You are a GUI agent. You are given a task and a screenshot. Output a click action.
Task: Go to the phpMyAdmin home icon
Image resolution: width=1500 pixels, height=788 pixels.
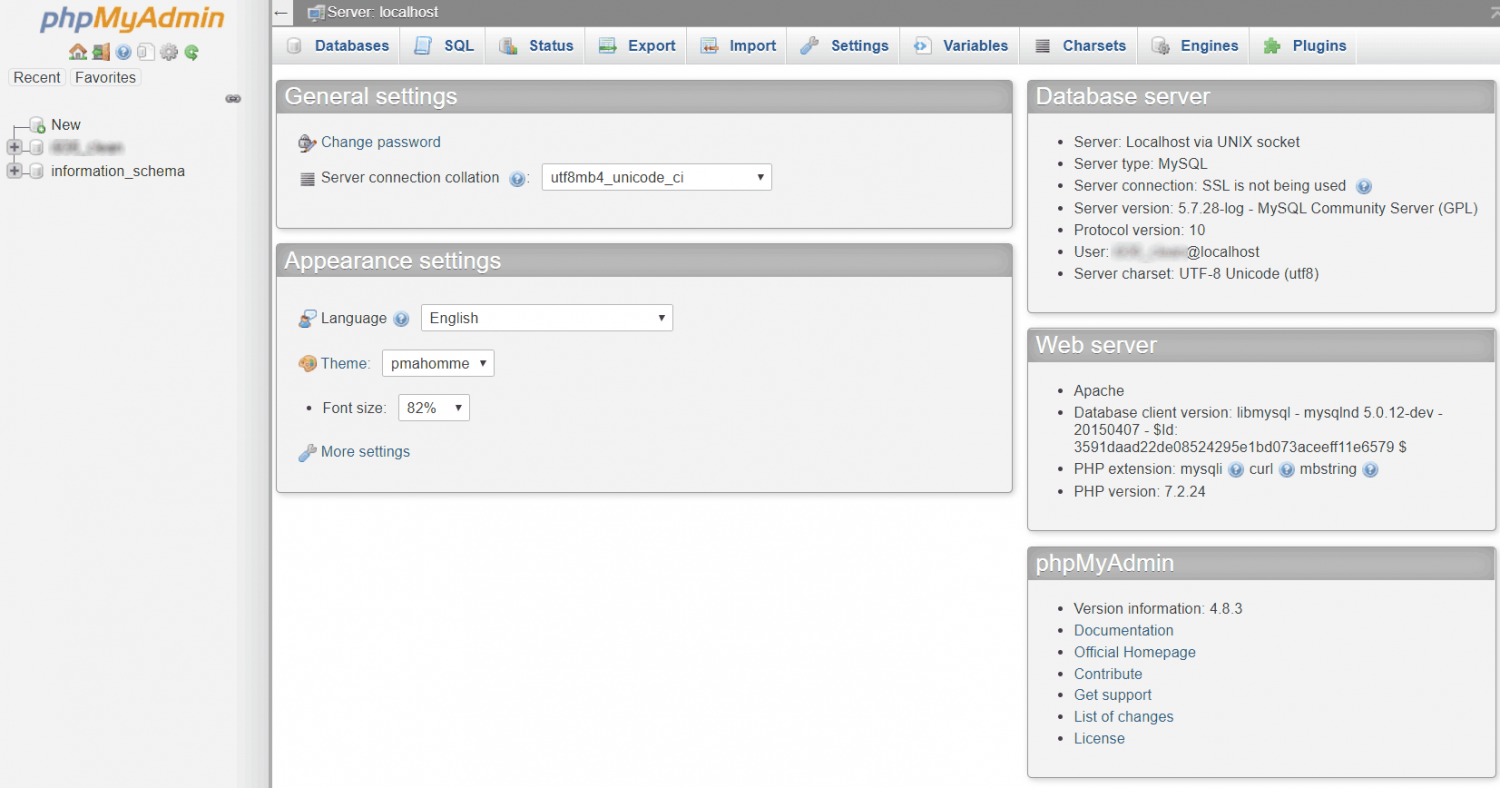point(77,52)
